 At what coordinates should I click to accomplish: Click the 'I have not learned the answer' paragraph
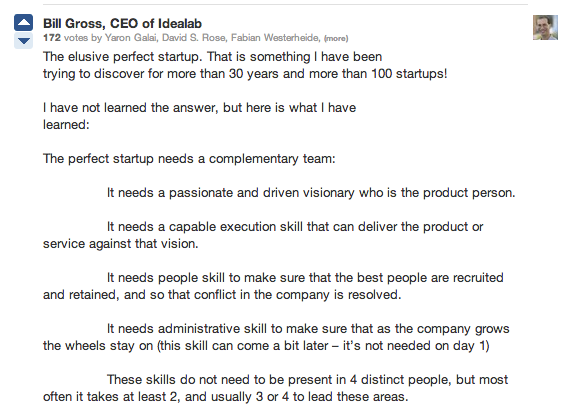pyautogui.click(x=200, y=116)
